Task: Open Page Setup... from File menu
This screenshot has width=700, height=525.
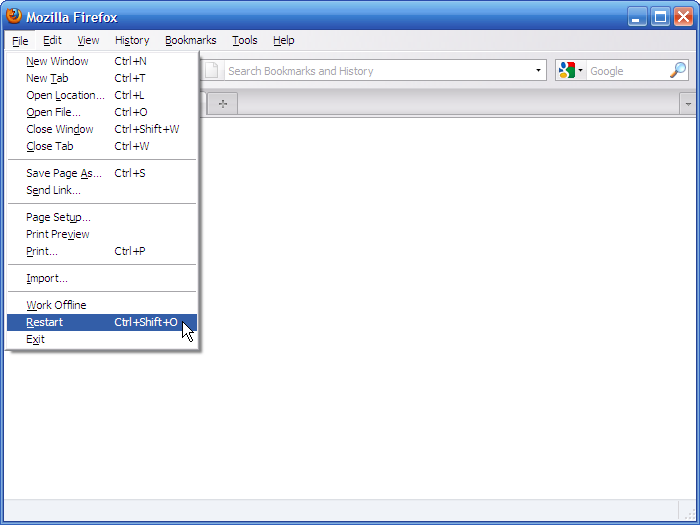Action: (102, 217)
